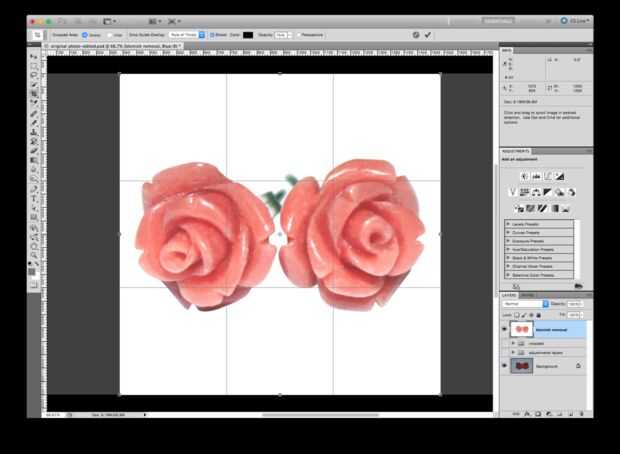Select the Move tool at top of toolbox
This screenshot has height=454, width=620.
click(x=34, y=57)
